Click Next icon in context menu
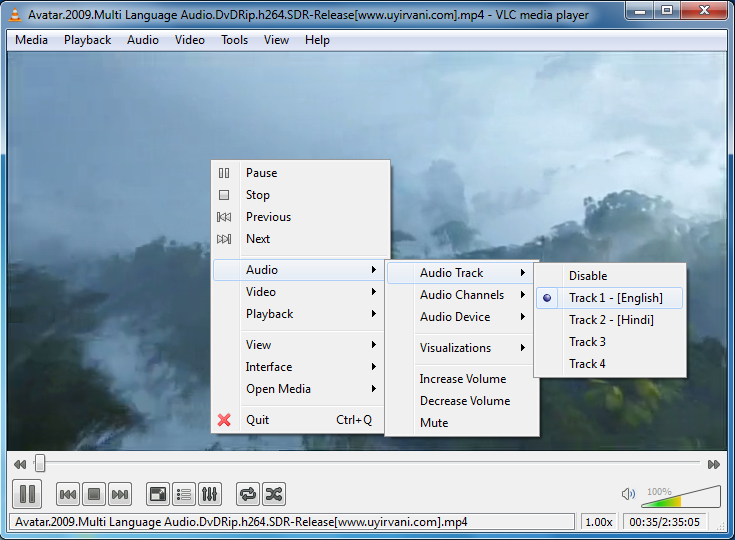This screenshot has width=735, height=540. click(x=224, y=239)
